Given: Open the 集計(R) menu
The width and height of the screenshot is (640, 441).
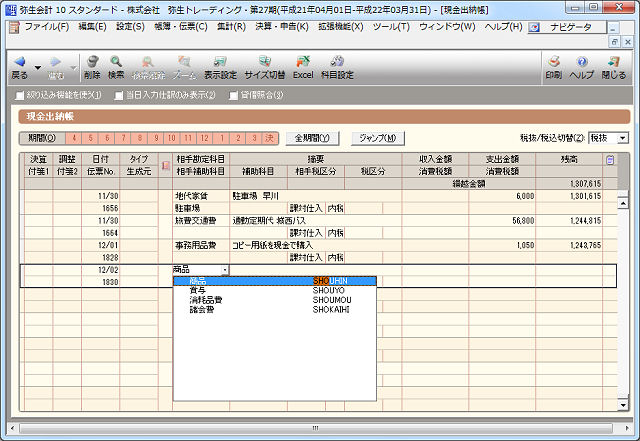Looking at the screenshot, I should tap(231, 27).
